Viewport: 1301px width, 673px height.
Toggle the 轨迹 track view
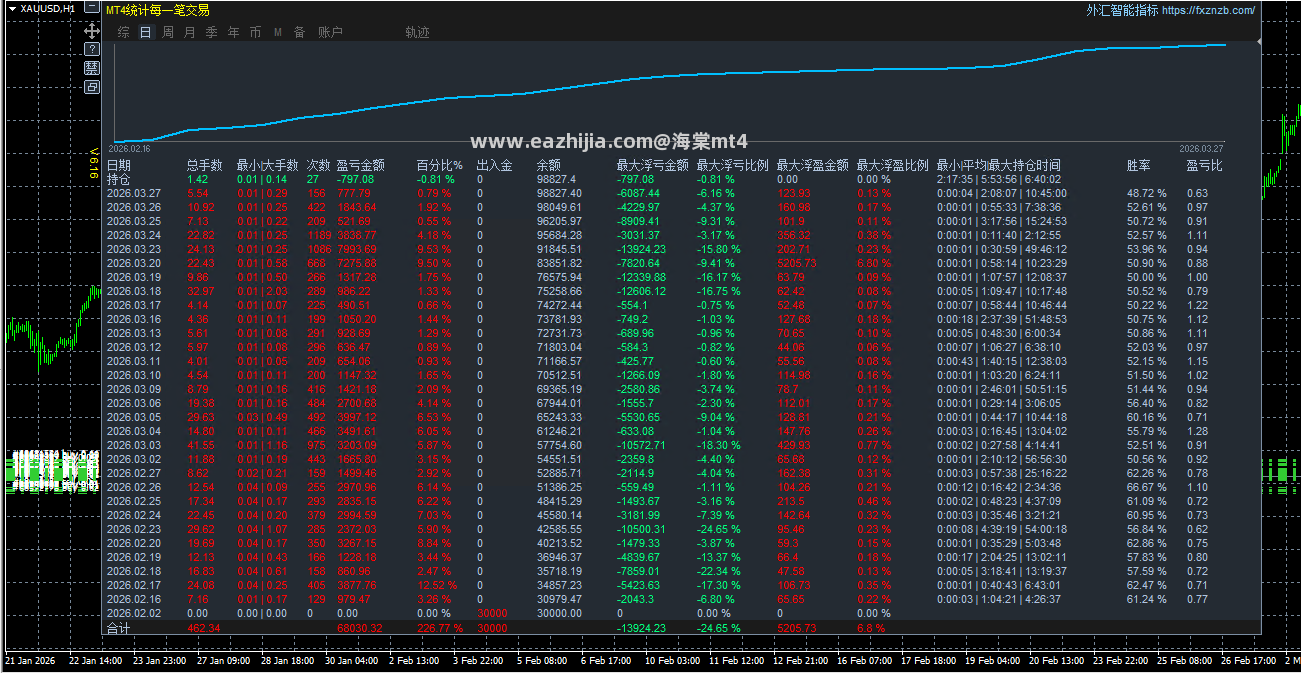[417, 32]
